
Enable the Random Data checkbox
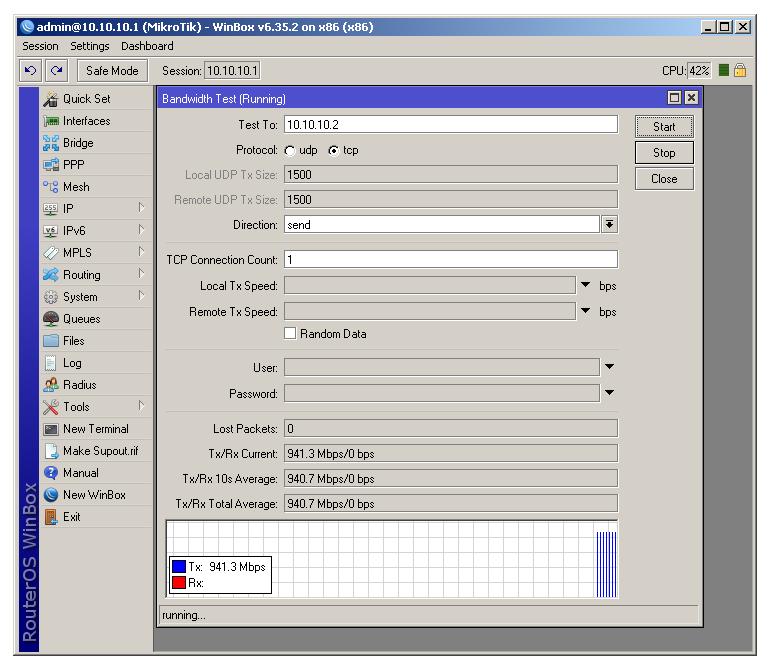291,334
